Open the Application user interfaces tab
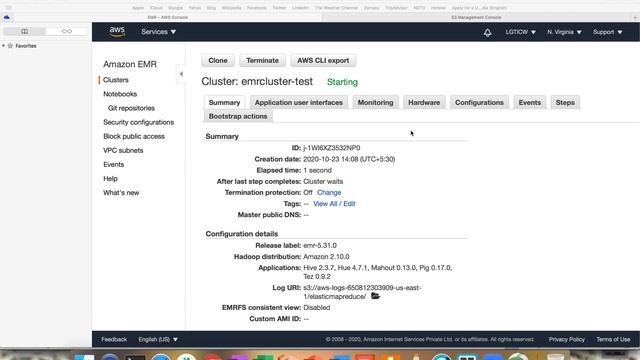640x360 pixels. click(x=299, y=102)
